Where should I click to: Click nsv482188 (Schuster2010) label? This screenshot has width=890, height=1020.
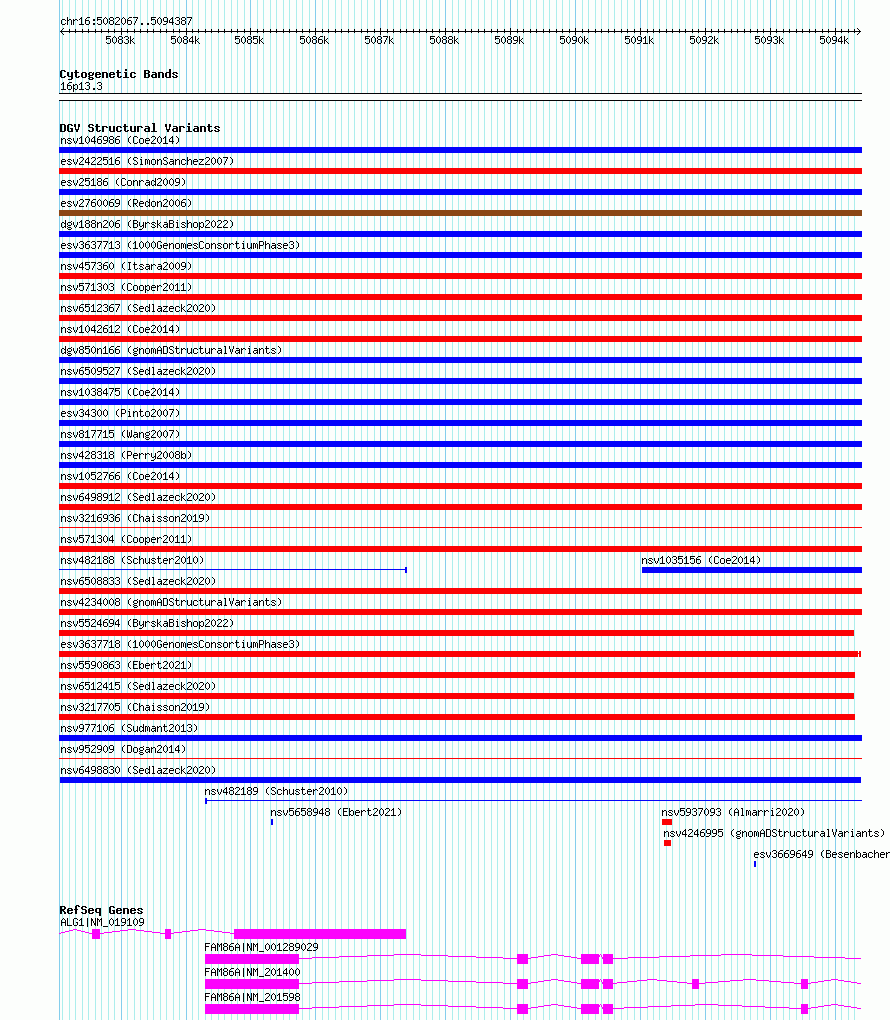(132, 560)
